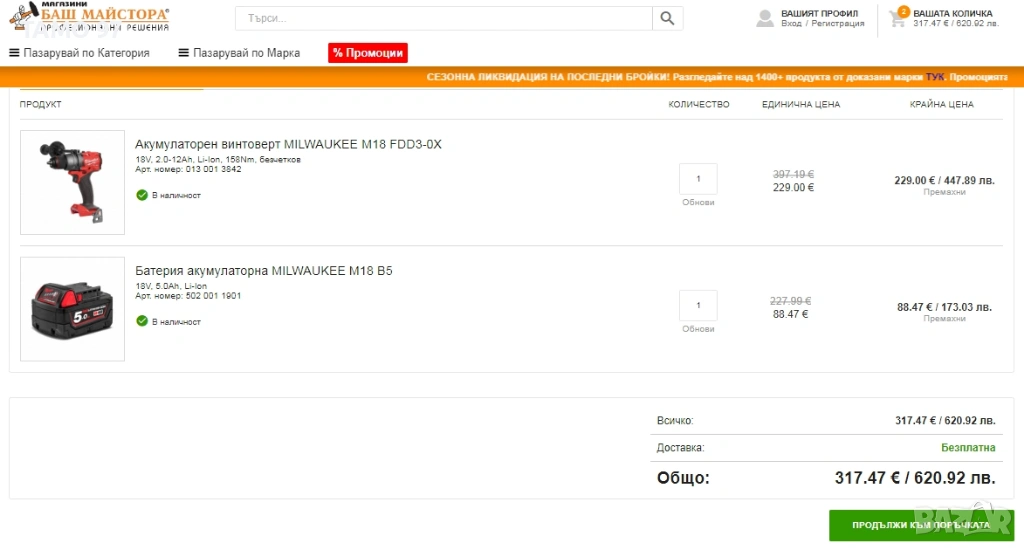1024x548 pixels.
Task: Type in the Търси search field
Action: click(x=444, y=18)
